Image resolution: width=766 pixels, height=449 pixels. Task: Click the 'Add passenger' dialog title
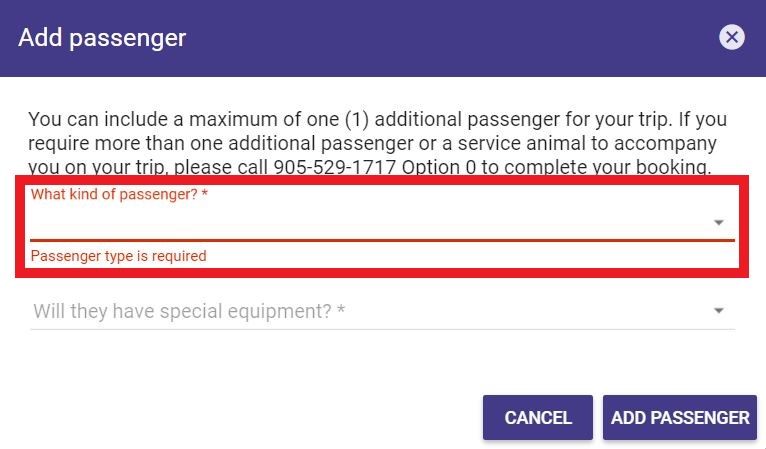click(102, 38)
